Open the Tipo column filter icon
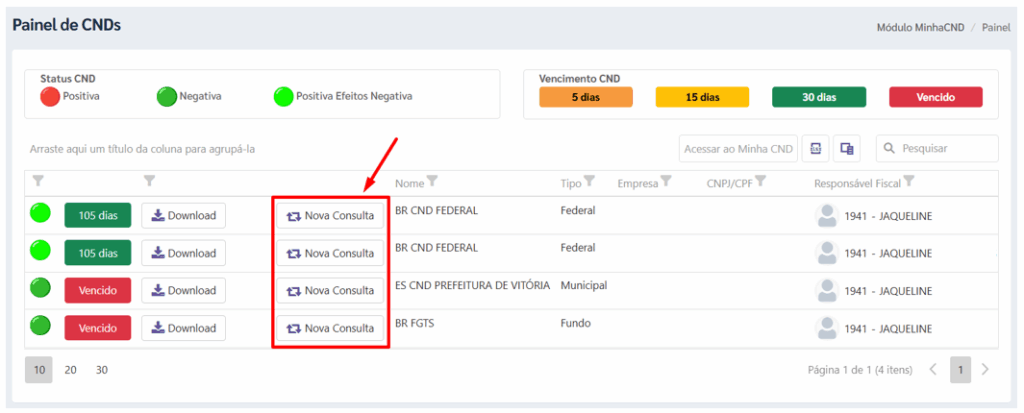 coord(589,182)
